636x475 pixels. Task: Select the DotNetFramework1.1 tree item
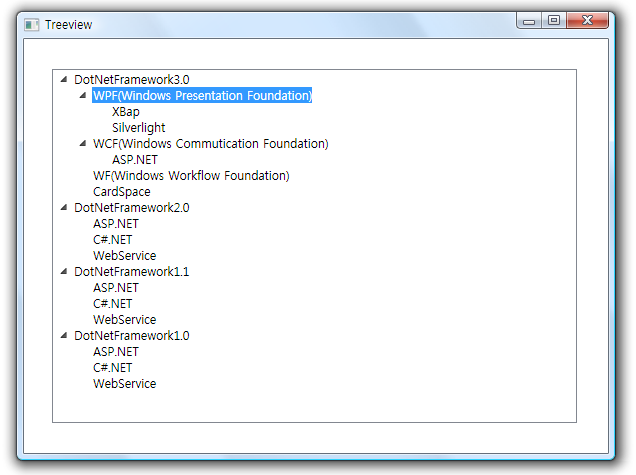pos(132,272)
